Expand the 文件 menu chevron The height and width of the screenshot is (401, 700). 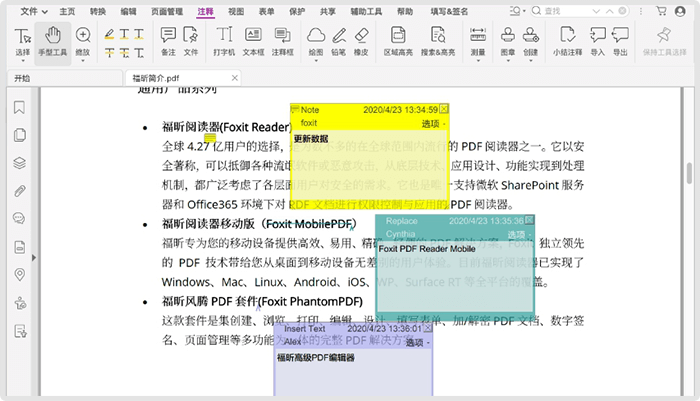point(44,12)
